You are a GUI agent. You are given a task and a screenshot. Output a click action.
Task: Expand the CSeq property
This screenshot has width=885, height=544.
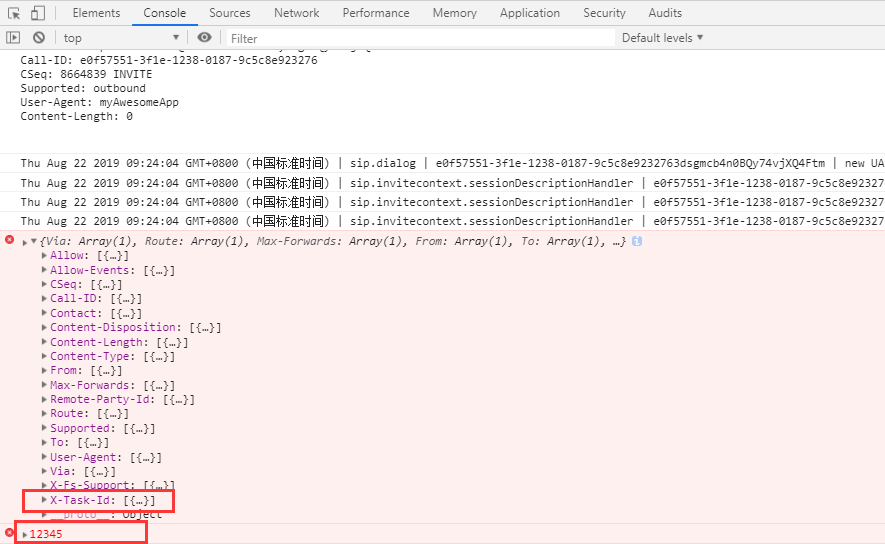[x=44, y=284]
